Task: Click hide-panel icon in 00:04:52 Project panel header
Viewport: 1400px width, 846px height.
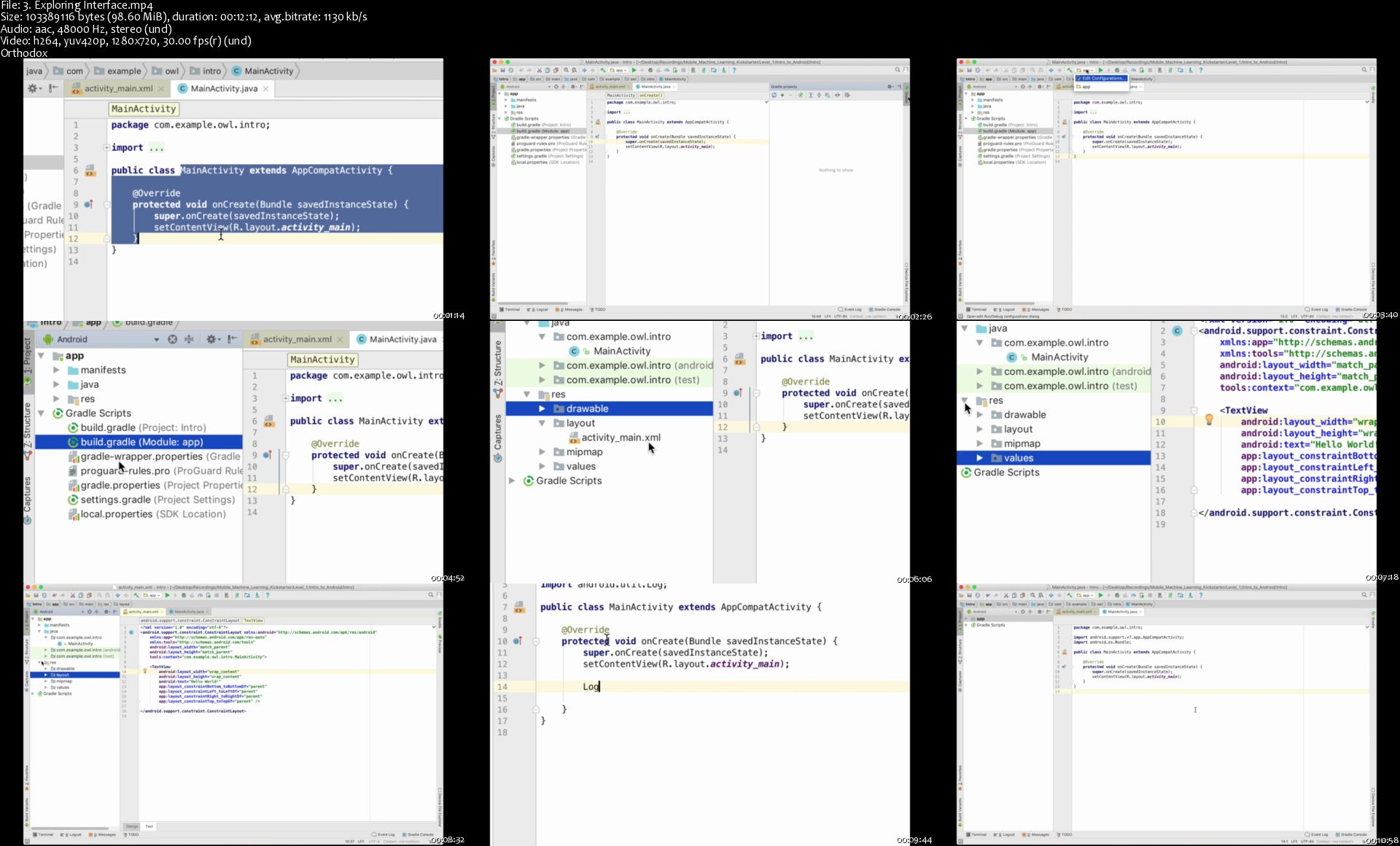Action: 232,339
